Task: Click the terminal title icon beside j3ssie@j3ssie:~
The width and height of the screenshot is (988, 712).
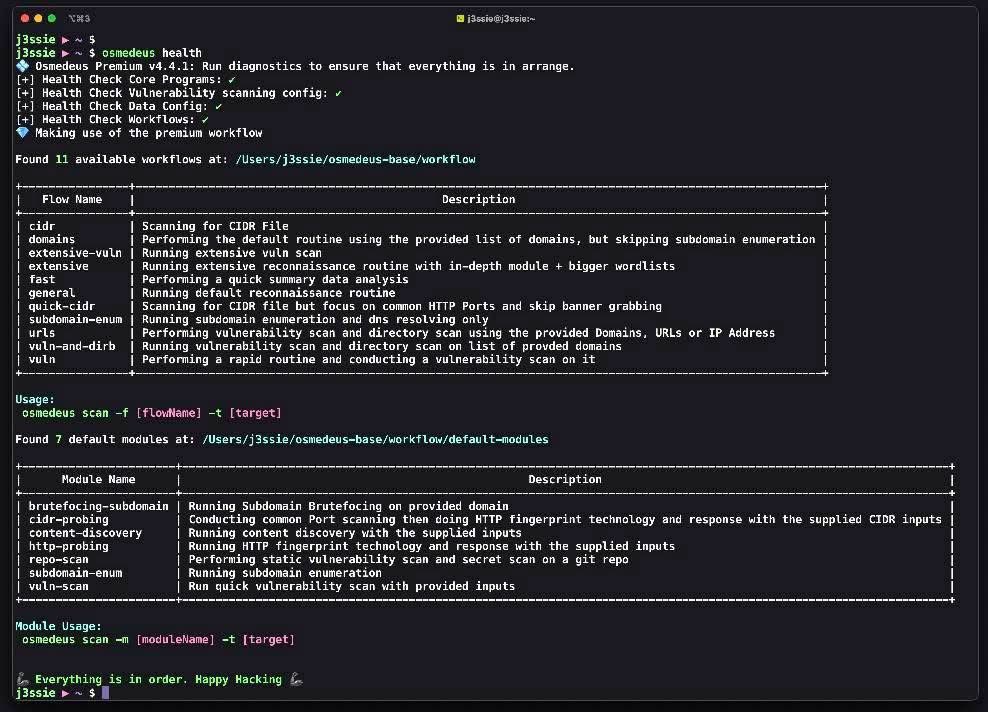Action: (460, 19)
